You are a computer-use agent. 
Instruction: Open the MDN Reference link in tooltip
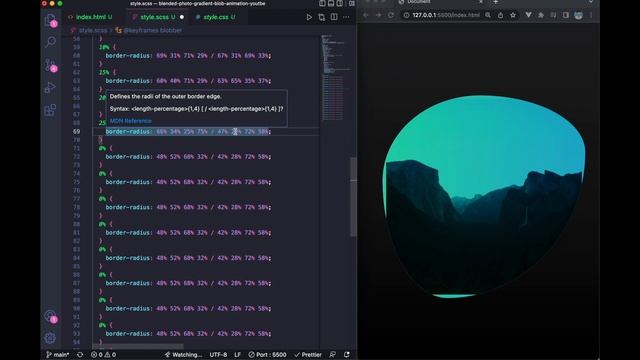pyautogui.click(x=131, y=121)
